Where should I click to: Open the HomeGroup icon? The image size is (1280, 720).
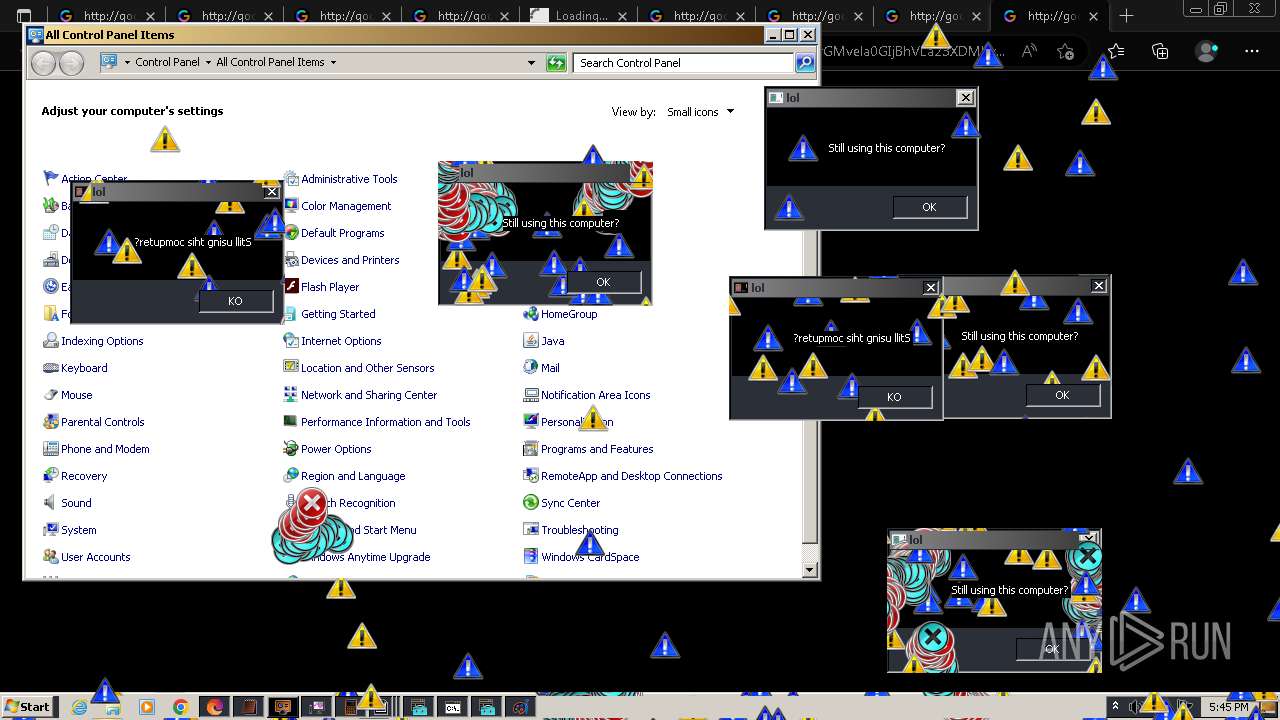(531, 314)
